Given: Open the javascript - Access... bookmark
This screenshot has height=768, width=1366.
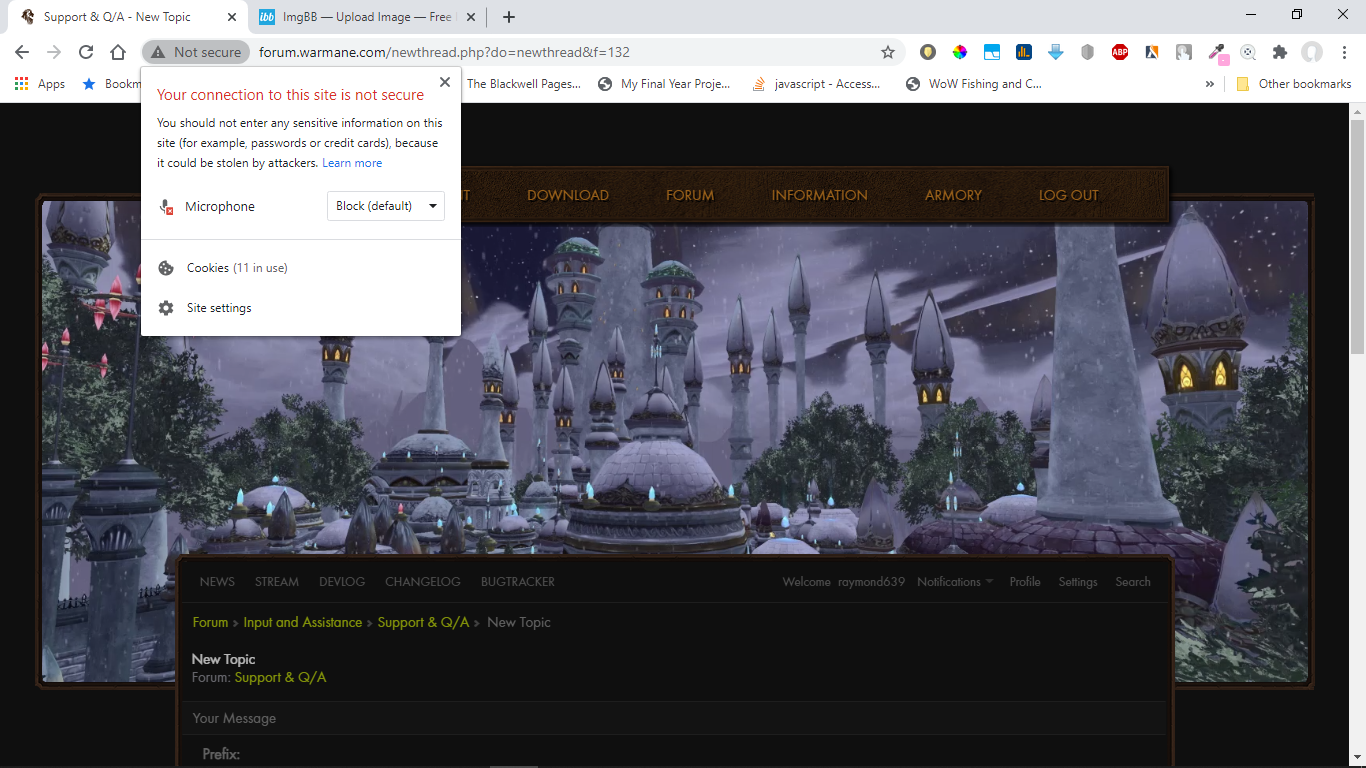Looking at the screenshot, I should point(816,84).
